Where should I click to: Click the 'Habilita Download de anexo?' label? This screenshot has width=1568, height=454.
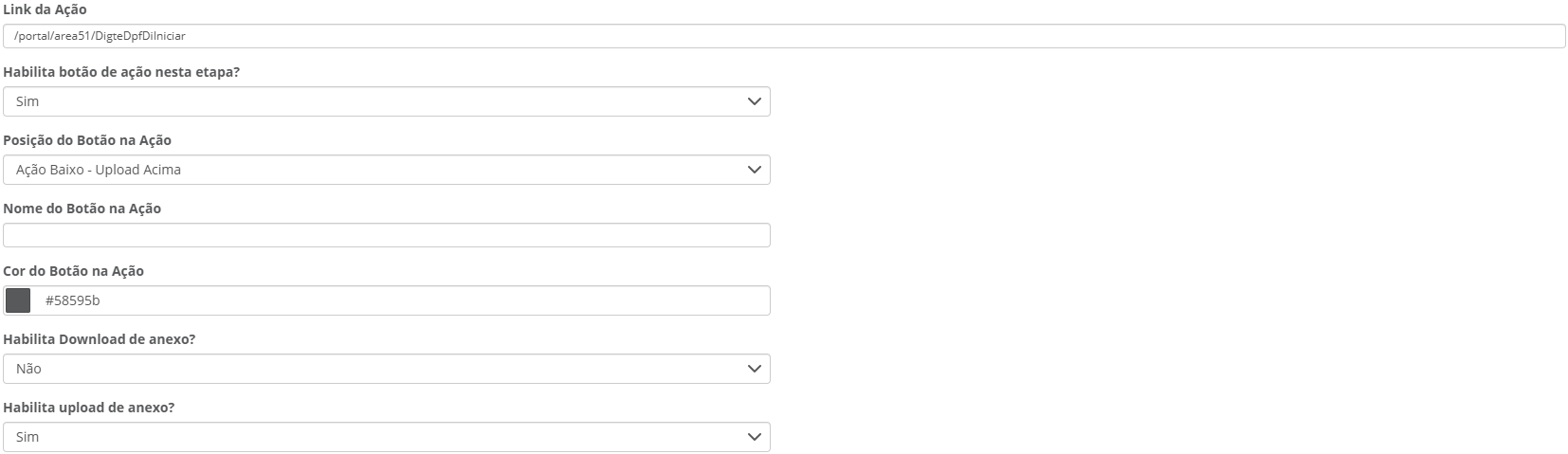tap(100, 339)
